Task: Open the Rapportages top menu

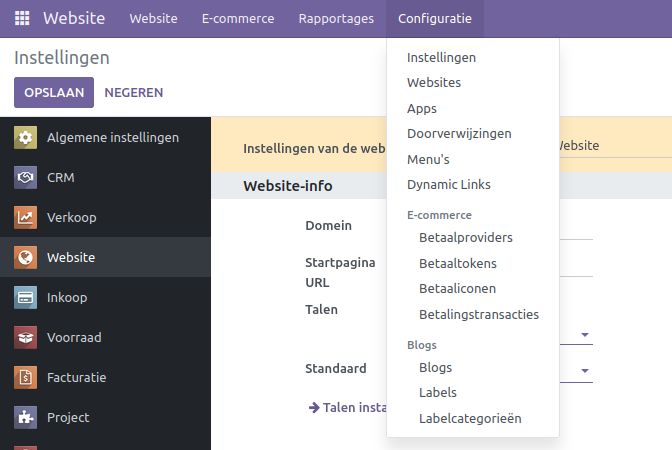Action: (x=336, y=18)
